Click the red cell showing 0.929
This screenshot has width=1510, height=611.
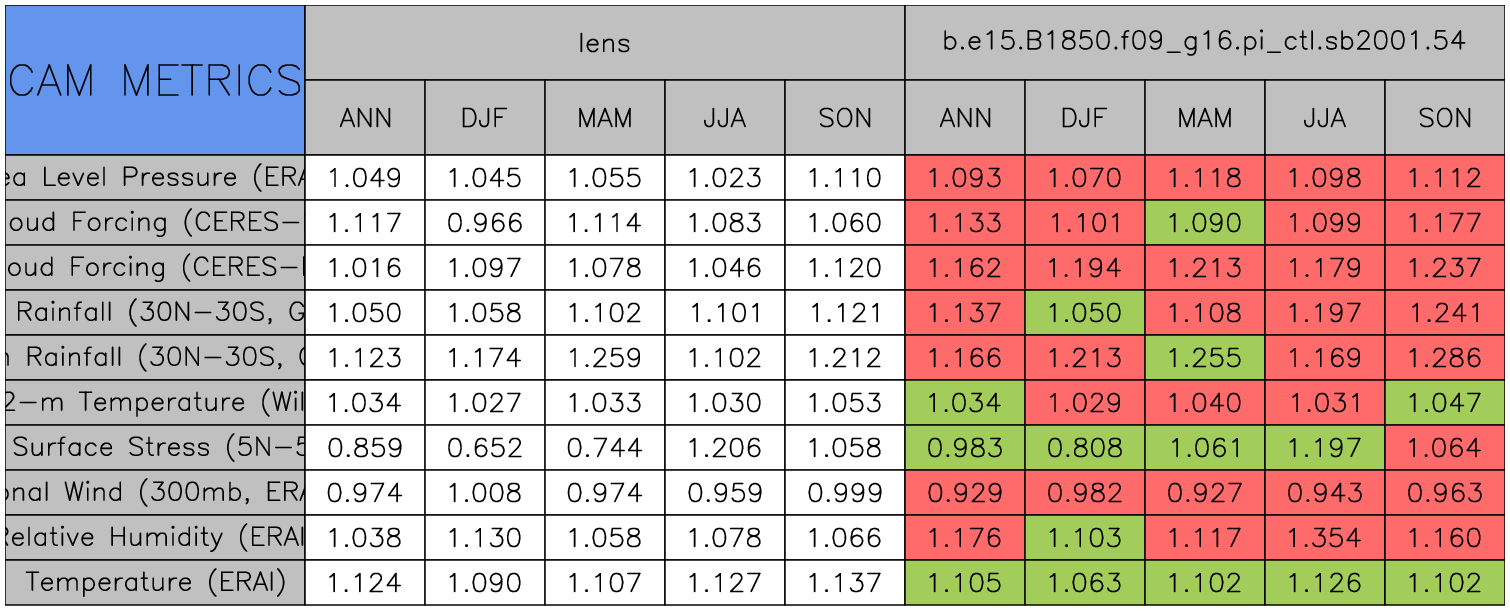pyautogui.click(x=964, y=492)
